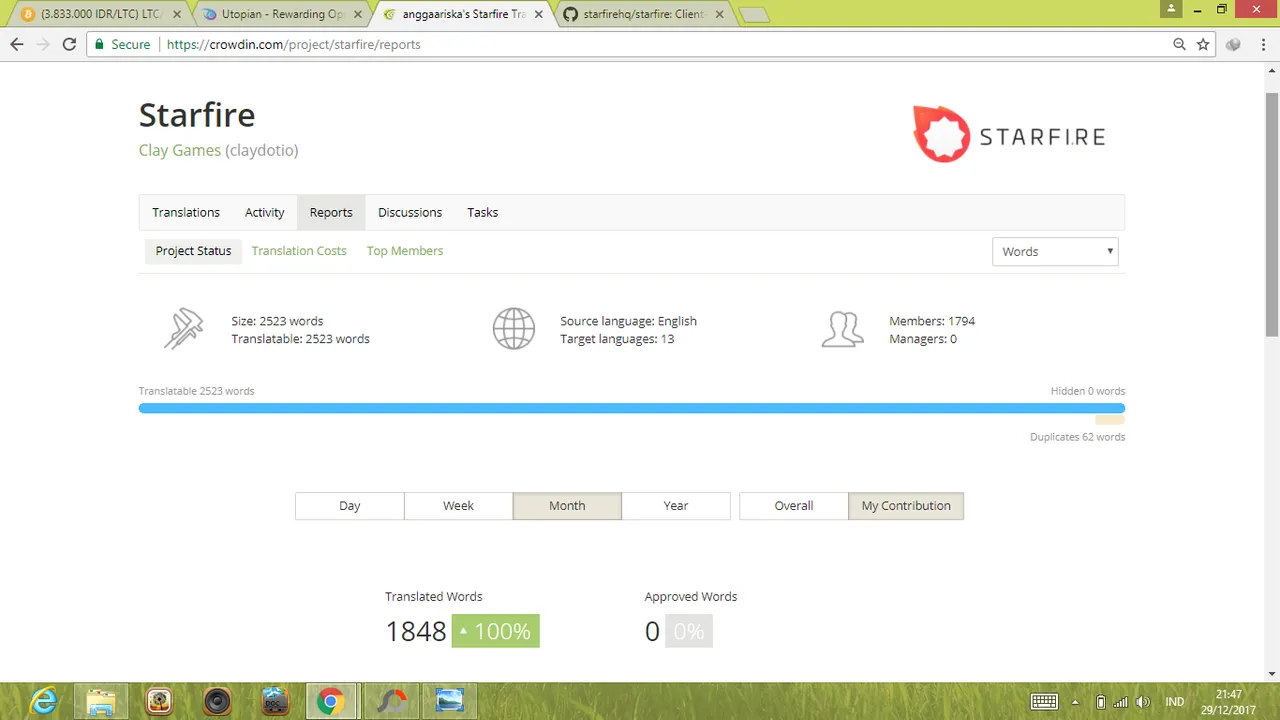Click the Starfire logo image
The width and height of the screenshot is (1280, 720).
tap(1009, 134)
